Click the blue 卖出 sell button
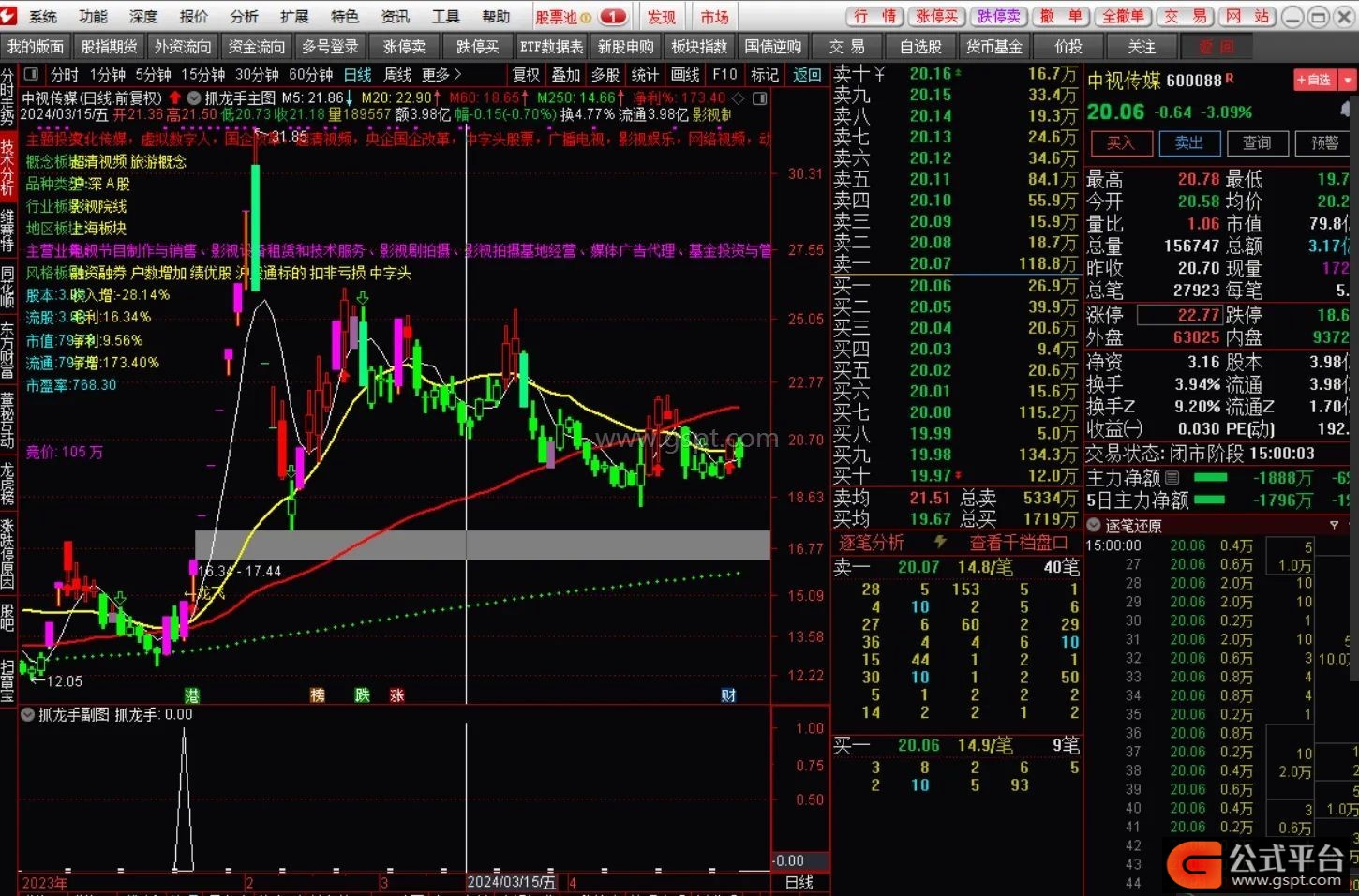 [x=1189, y=142]
